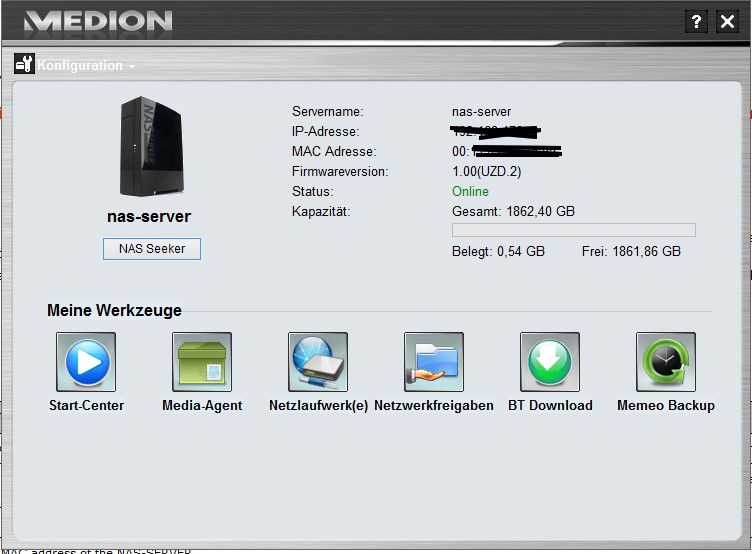Viewport: 752px width, 554px height.
Task: Click the MAC Adresse label
Action: 334,152
